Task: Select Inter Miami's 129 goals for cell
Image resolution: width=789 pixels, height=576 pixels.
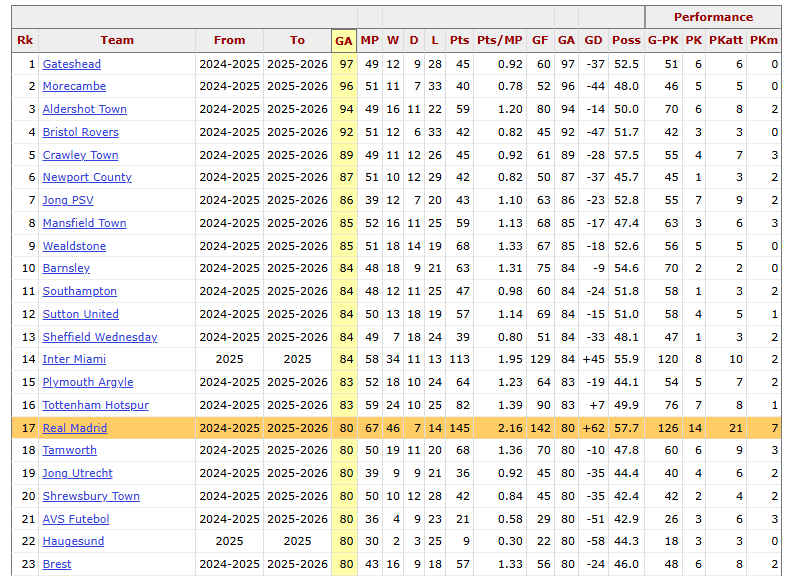Action: tap(540, 360)
